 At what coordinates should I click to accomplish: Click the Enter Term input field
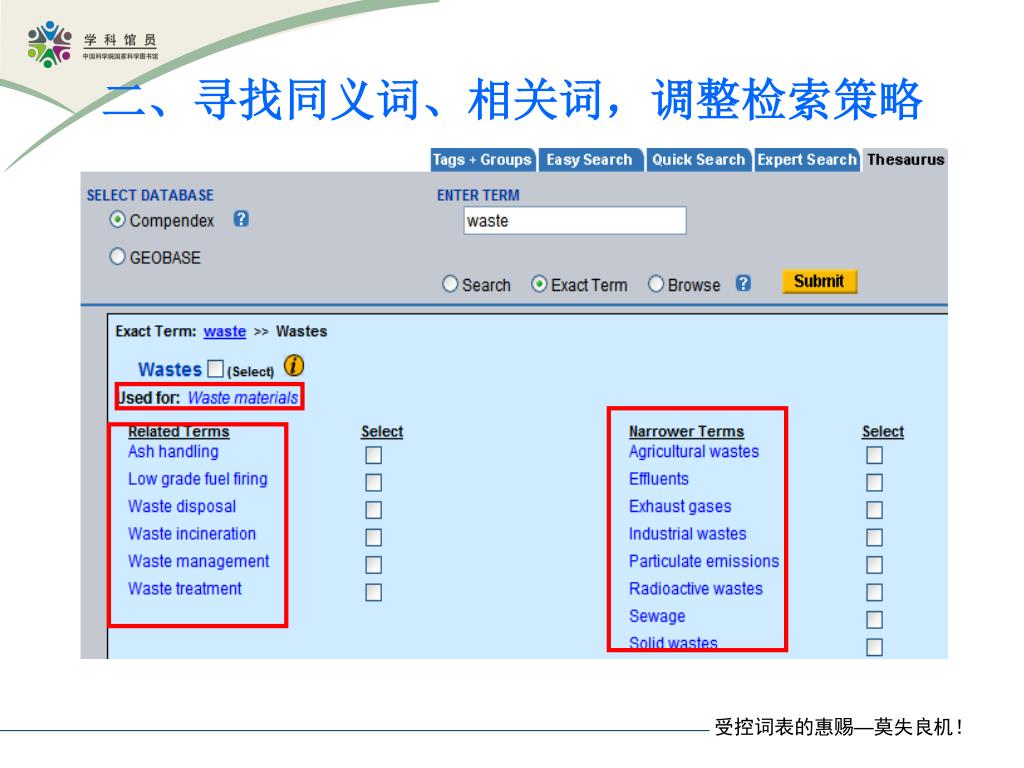click(x=575, y=221)
